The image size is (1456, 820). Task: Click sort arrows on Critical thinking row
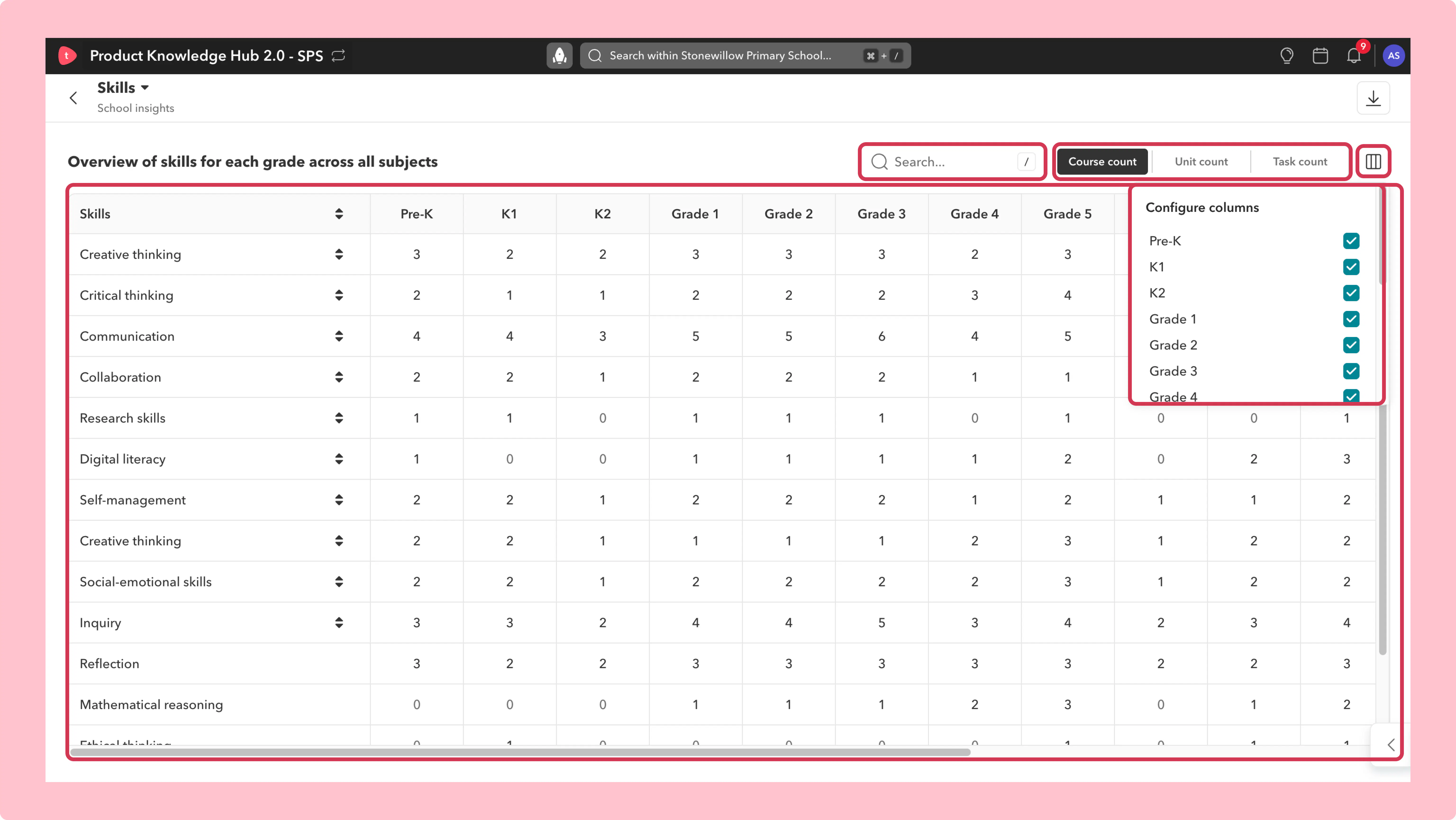pyautogui.click(x=339, y=295)
